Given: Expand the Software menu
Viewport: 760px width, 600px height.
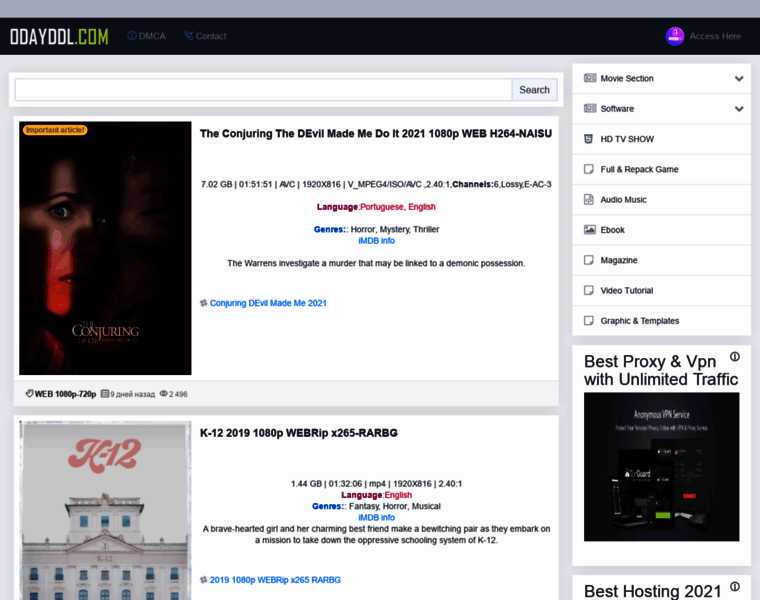Looking at the screenshot, I should click(662, 109).
